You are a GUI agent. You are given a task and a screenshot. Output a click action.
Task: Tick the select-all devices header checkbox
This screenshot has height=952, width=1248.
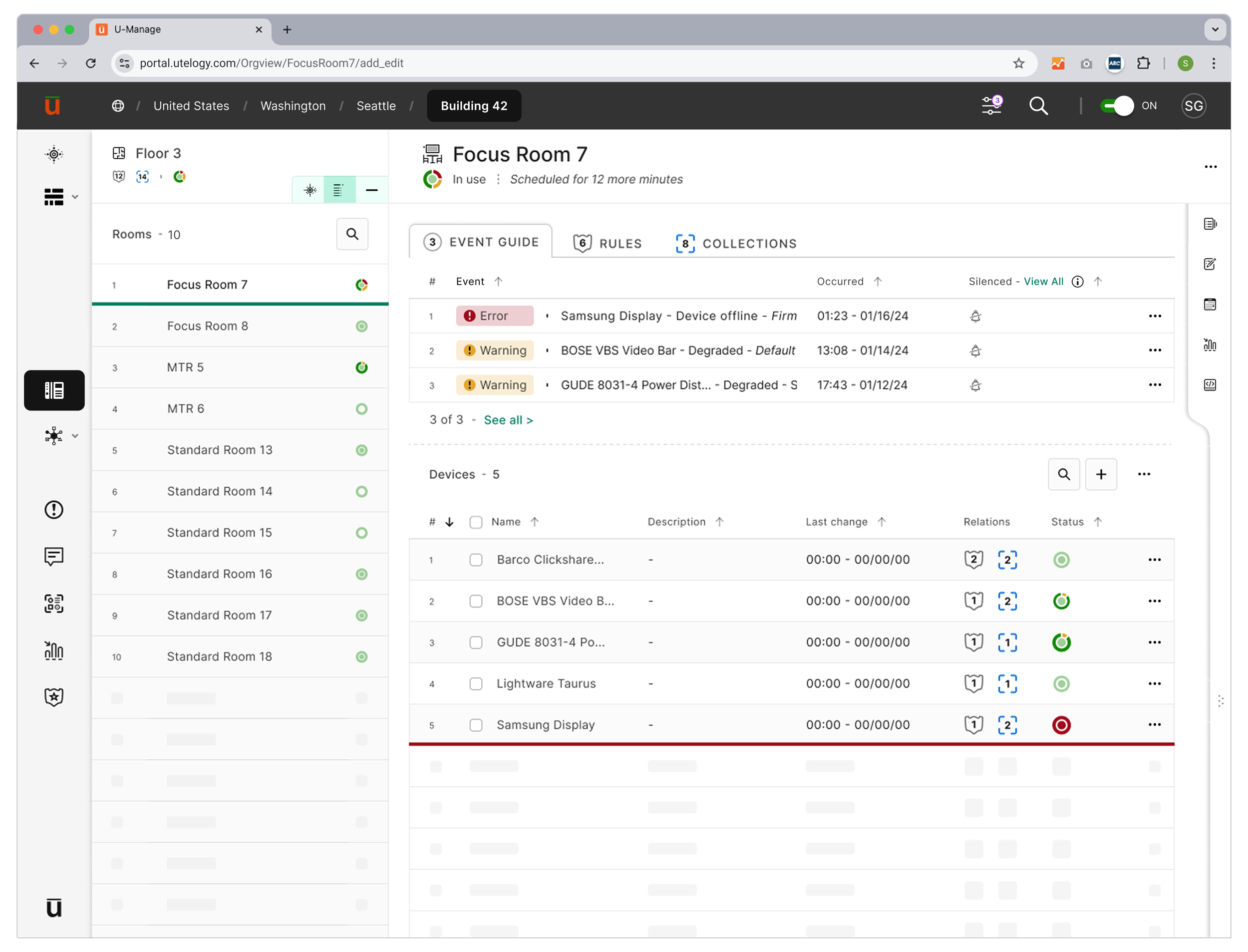[476, 522]
